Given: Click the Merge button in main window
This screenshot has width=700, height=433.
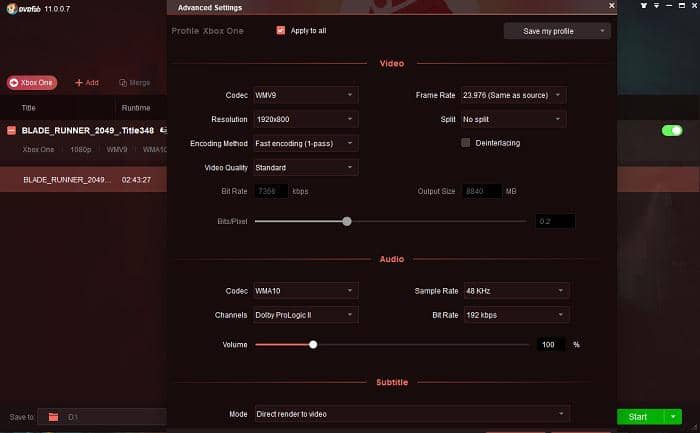Looking at the screenshot, I should tap(134, 83).
